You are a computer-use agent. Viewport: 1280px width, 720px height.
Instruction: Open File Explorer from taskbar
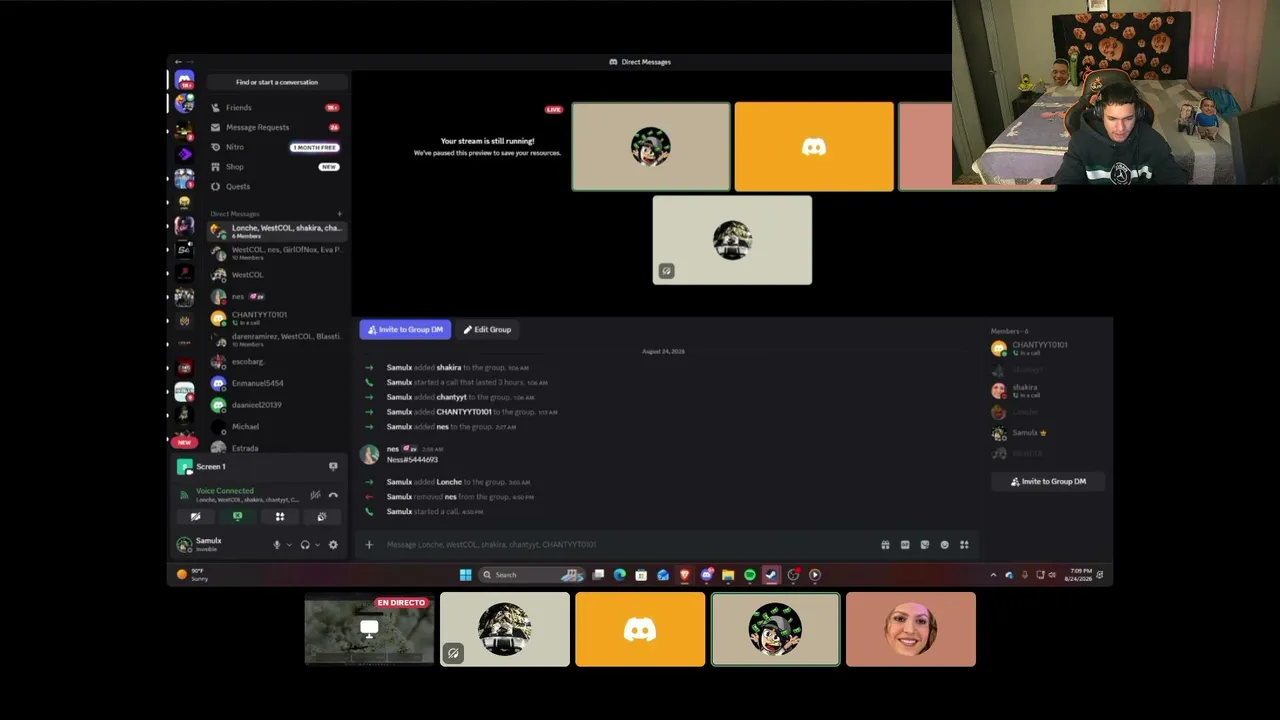click(x=728, y=575)
